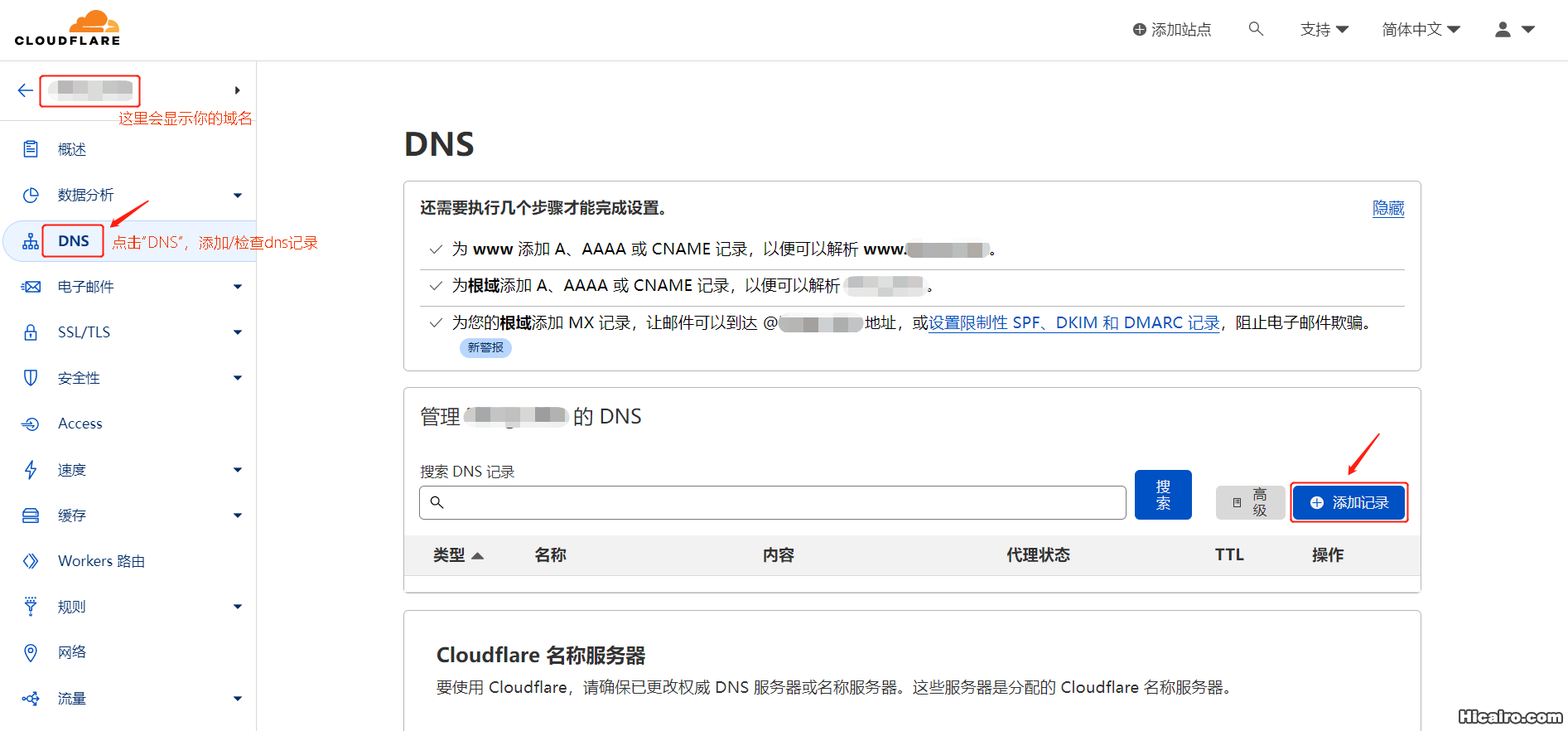Expand the 规则 submenu arrow
This screenshot has height=731, width=1568.
[238, 607]
